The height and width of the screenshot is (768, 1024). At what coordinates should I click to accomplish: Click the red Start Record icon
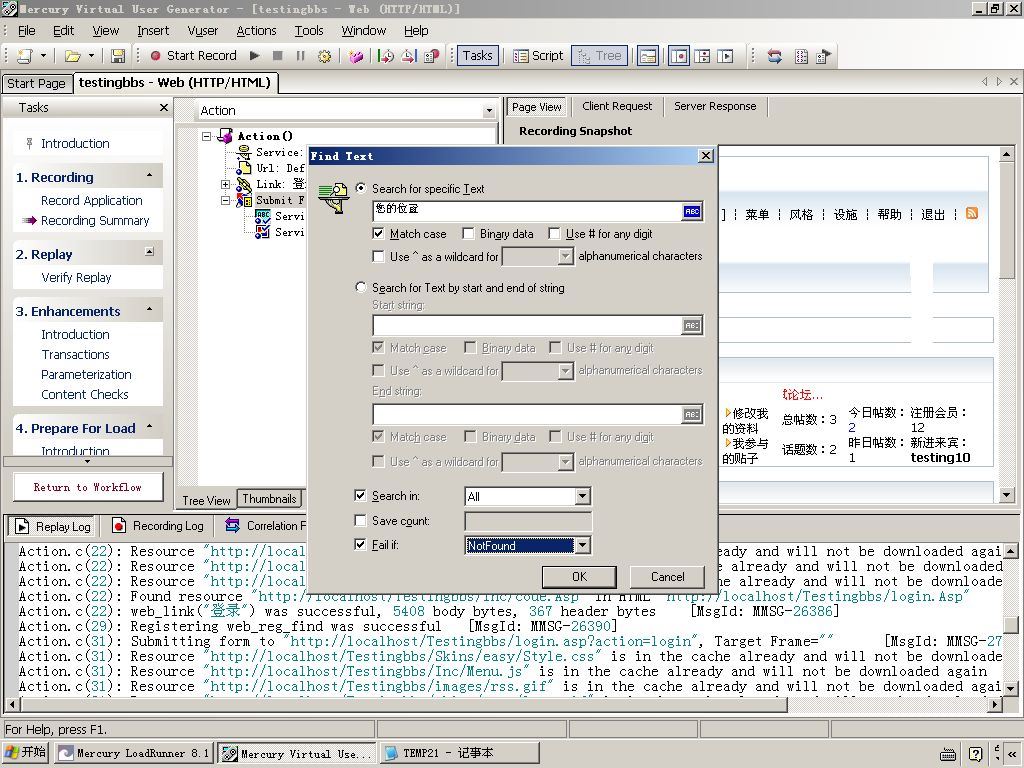pyautogui.click(x=155, y=56)
